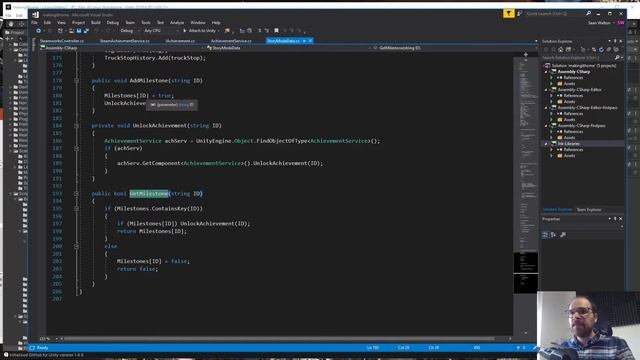Open the Team menu
Screen dimensions: 640x360
130,23
